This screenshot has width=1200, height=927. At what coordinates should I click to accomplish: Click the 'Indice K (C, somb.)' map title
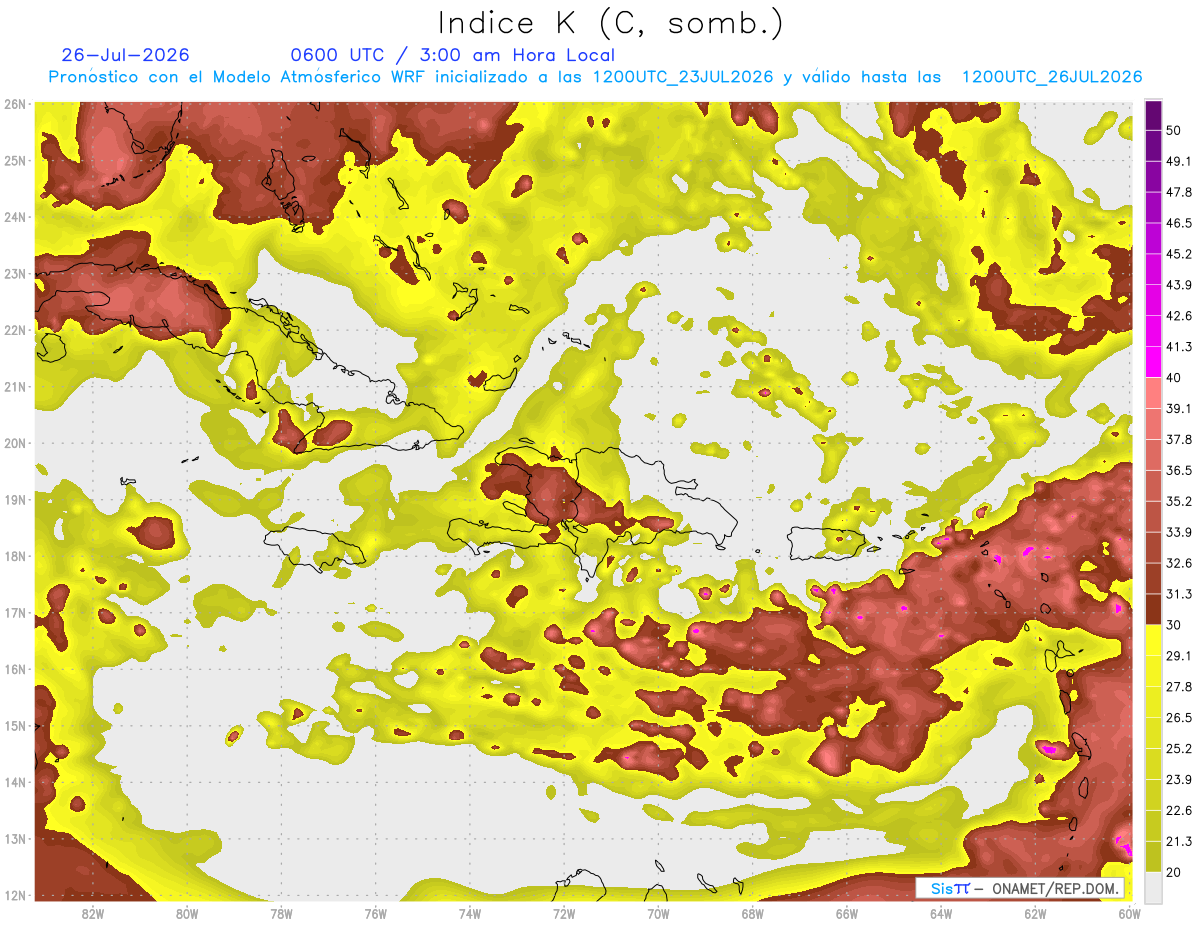click(611, 24)
